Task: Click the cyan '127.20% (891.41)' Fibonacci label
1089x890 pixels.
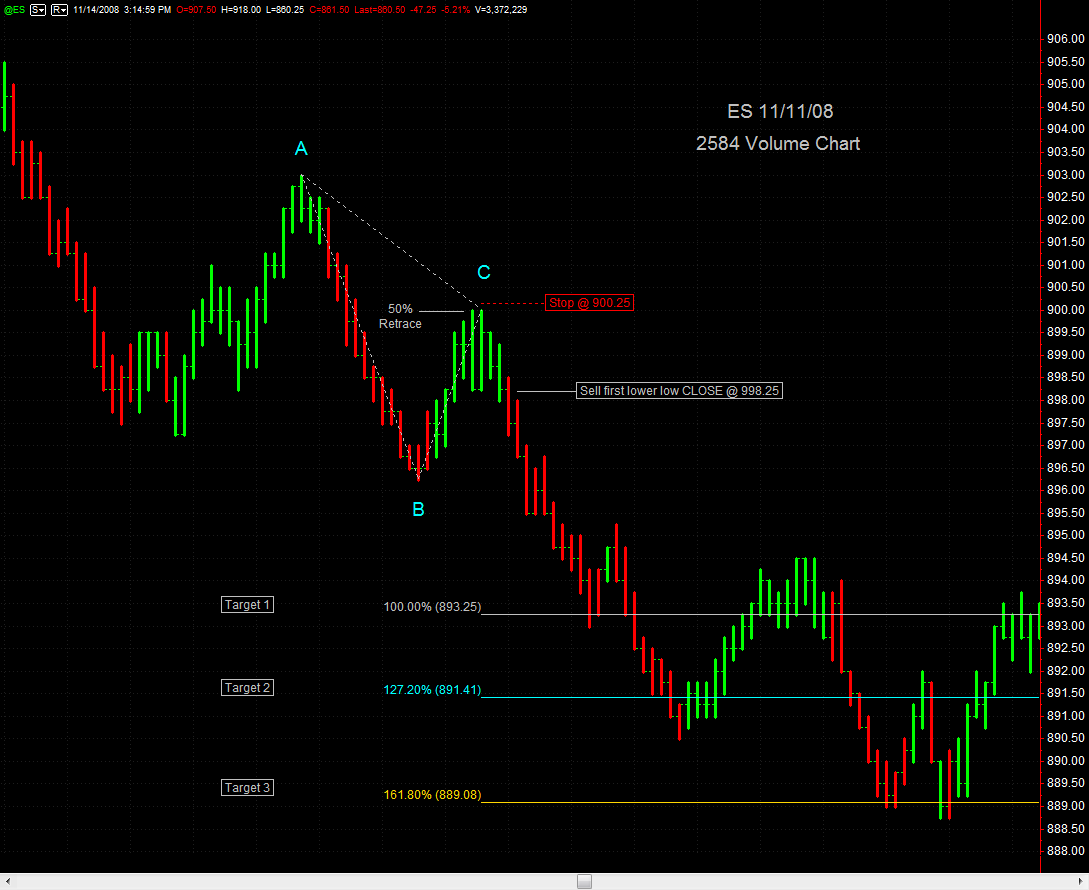Action: click(432, 690)
